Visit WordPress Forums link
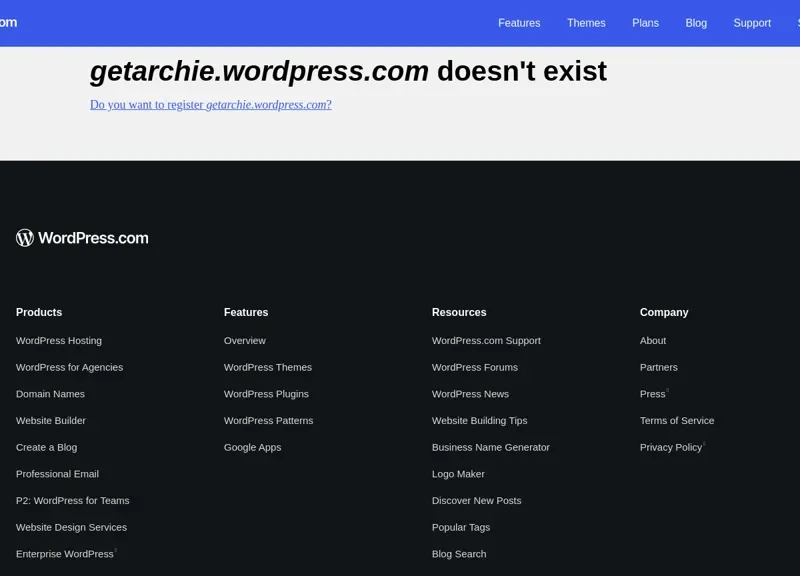The height and width of the screenshot is (576, 800). [x=474, y=367]
